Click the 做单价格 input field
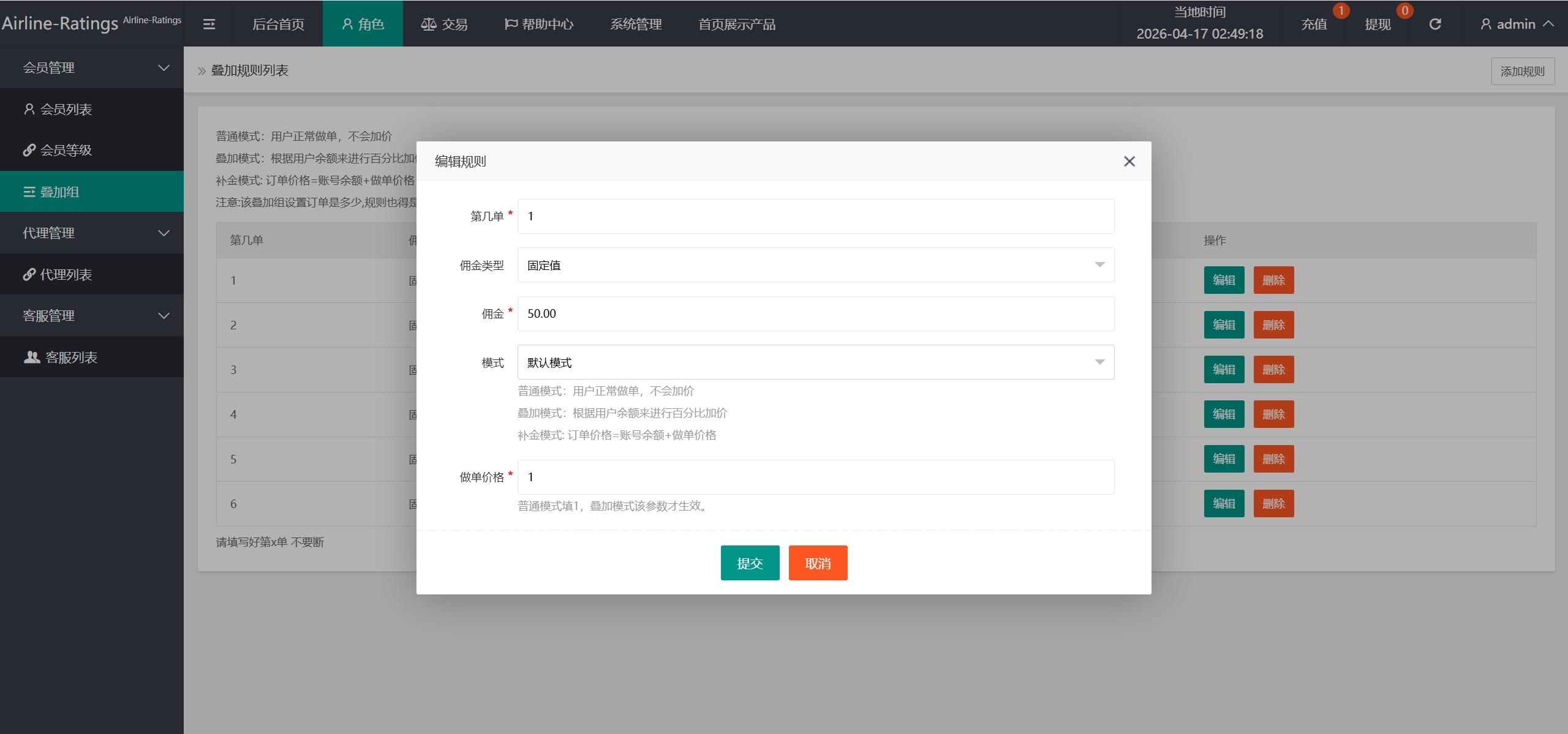This screenshot has width=1568, height=734. [x=815, y=477]
